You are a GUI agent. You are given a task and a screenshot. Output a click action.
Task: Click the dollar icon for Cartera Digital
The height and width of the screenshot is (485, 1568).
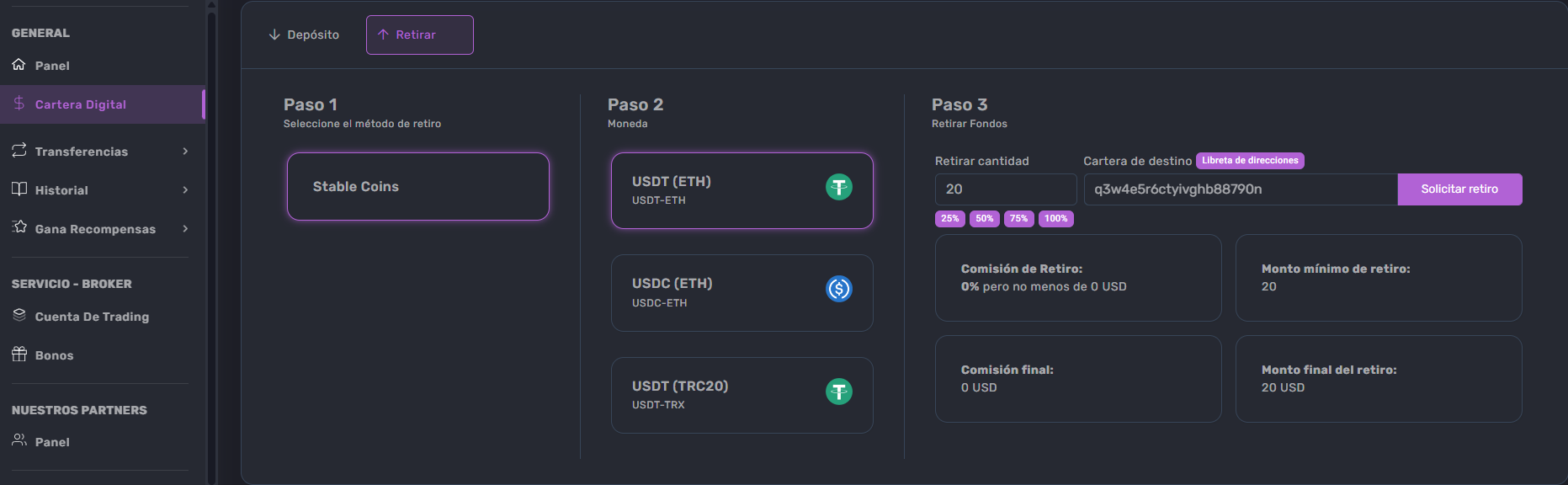click(x=19, y=103)
